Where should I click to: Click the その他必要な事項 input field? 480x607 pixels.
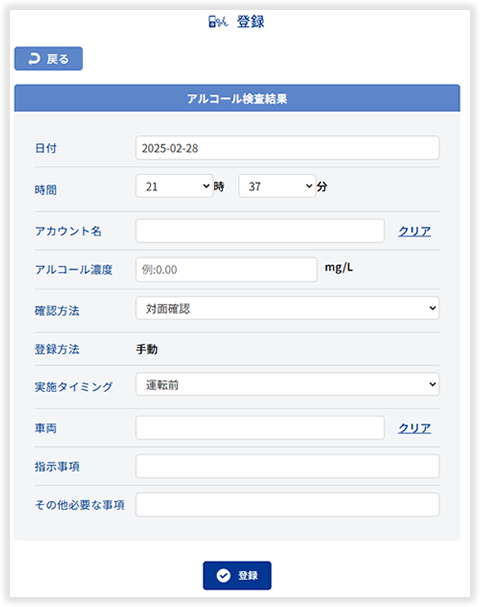287,504
